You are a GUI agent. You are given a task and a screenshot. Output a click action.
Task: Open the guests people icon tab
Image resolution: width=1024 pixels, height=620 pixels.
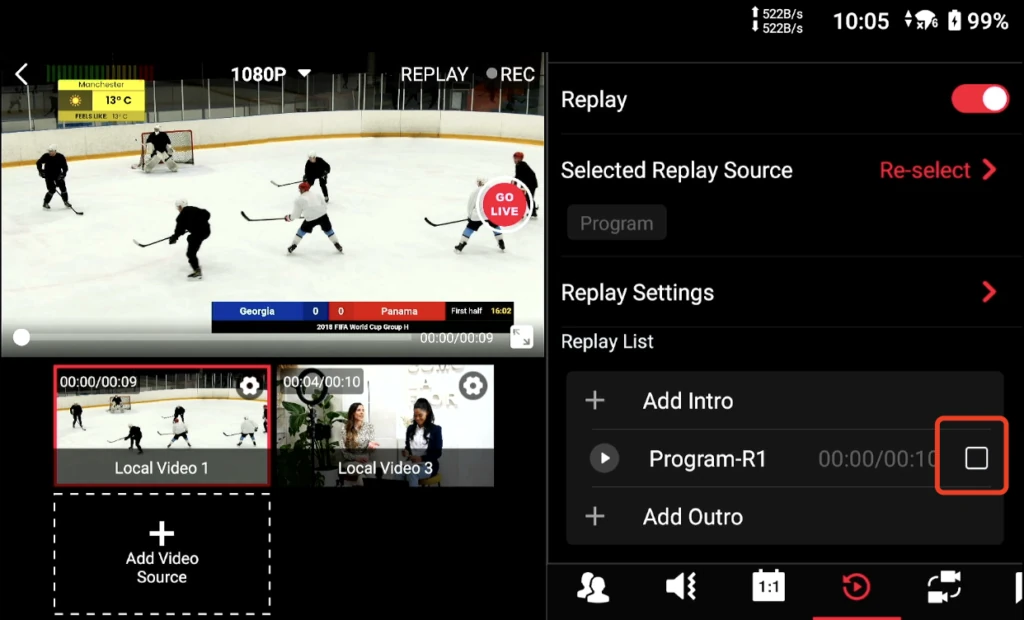593,587
